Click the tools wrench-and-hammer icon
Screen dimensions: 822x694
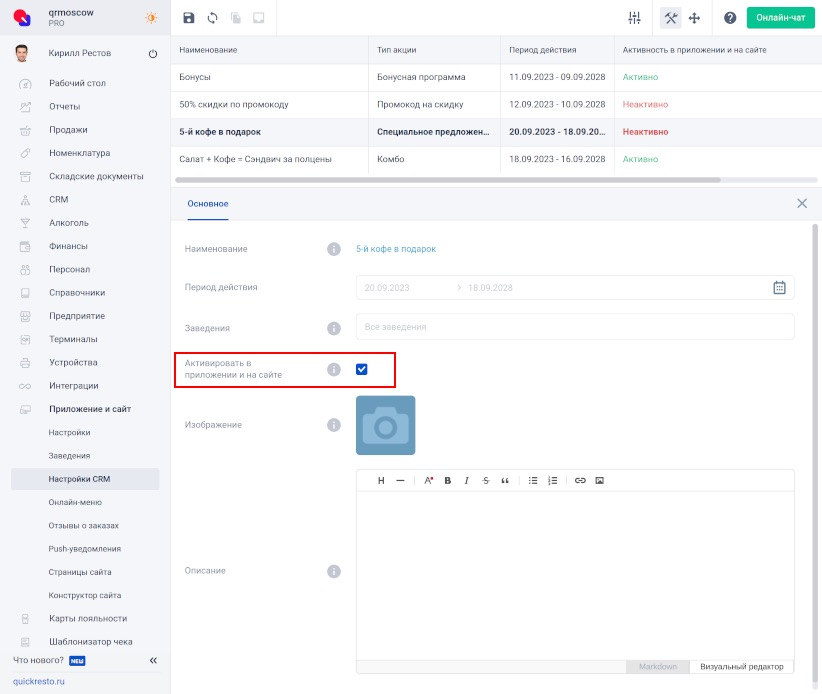pos(670,18)
